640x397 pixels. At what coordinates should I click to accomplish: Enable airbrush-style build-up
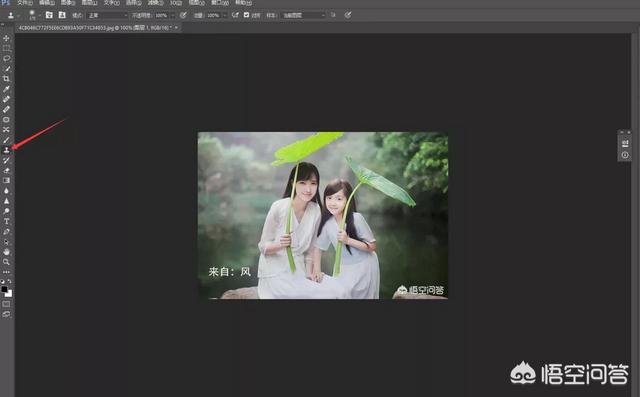(x=235, y=15)
